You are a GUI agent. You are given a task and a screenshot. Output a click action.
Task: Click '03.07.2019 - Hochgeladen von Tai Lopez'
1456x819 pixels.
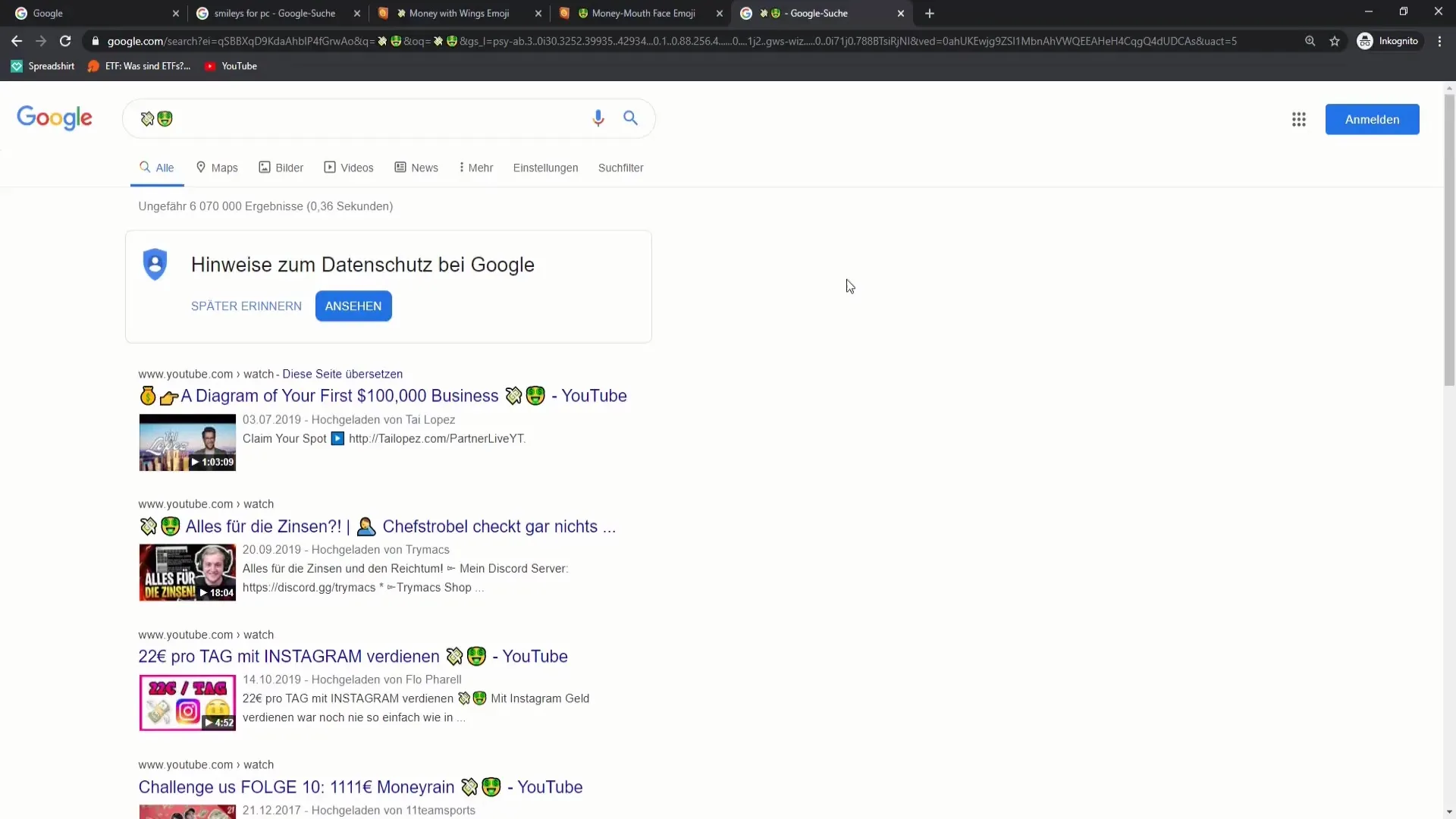[x=349, y=419]
